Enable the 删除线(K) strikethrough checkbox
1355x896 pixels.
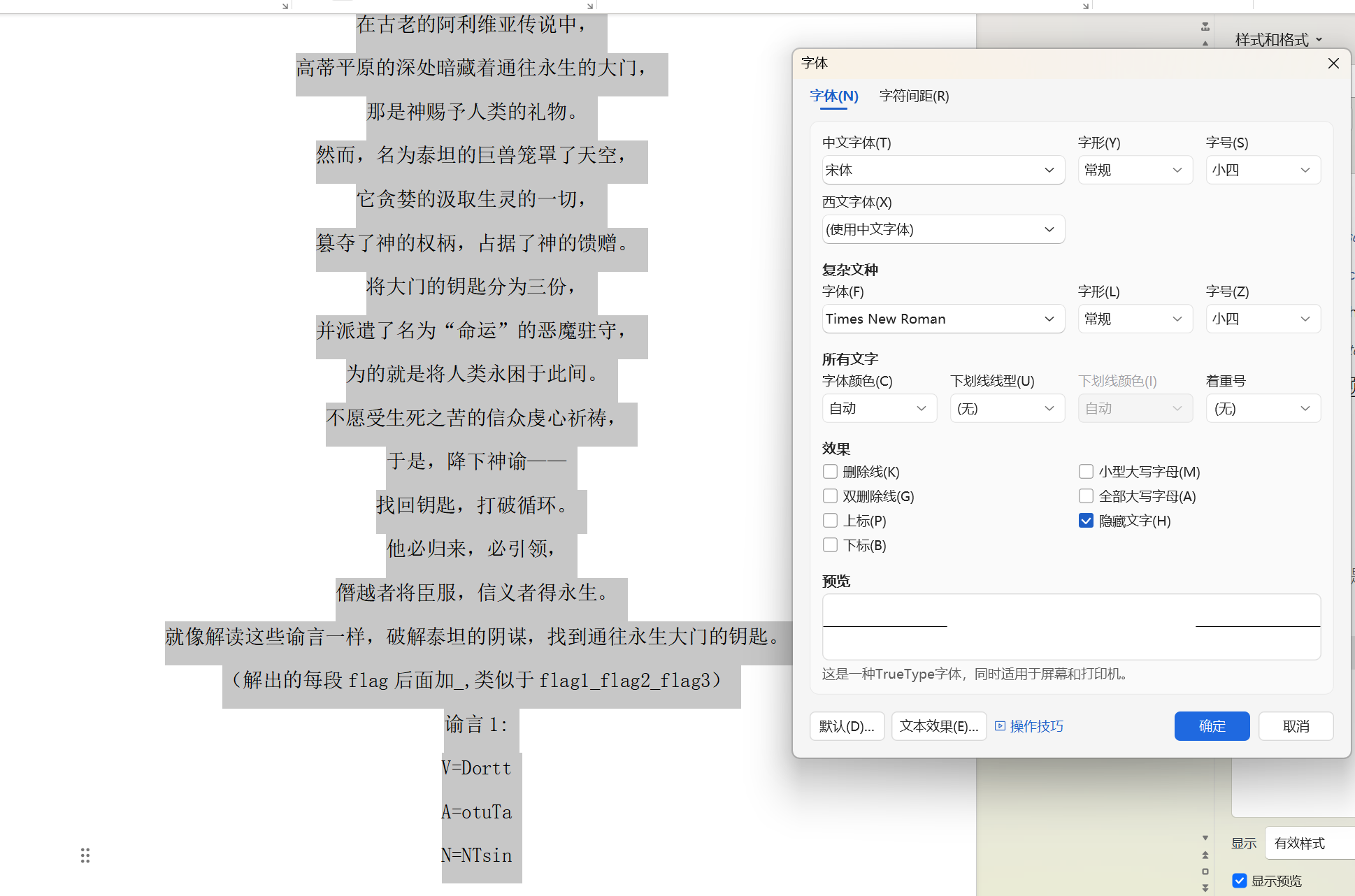pyautogui.click(x=830, y=472)
